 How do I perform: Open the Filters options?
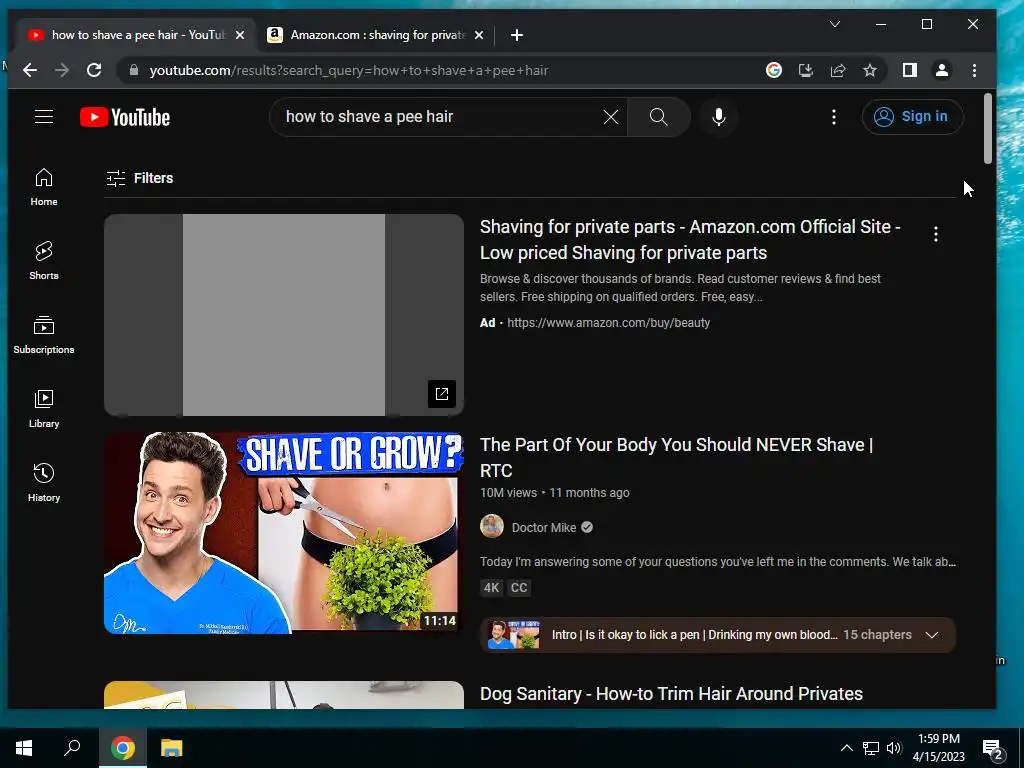[140, 178]
